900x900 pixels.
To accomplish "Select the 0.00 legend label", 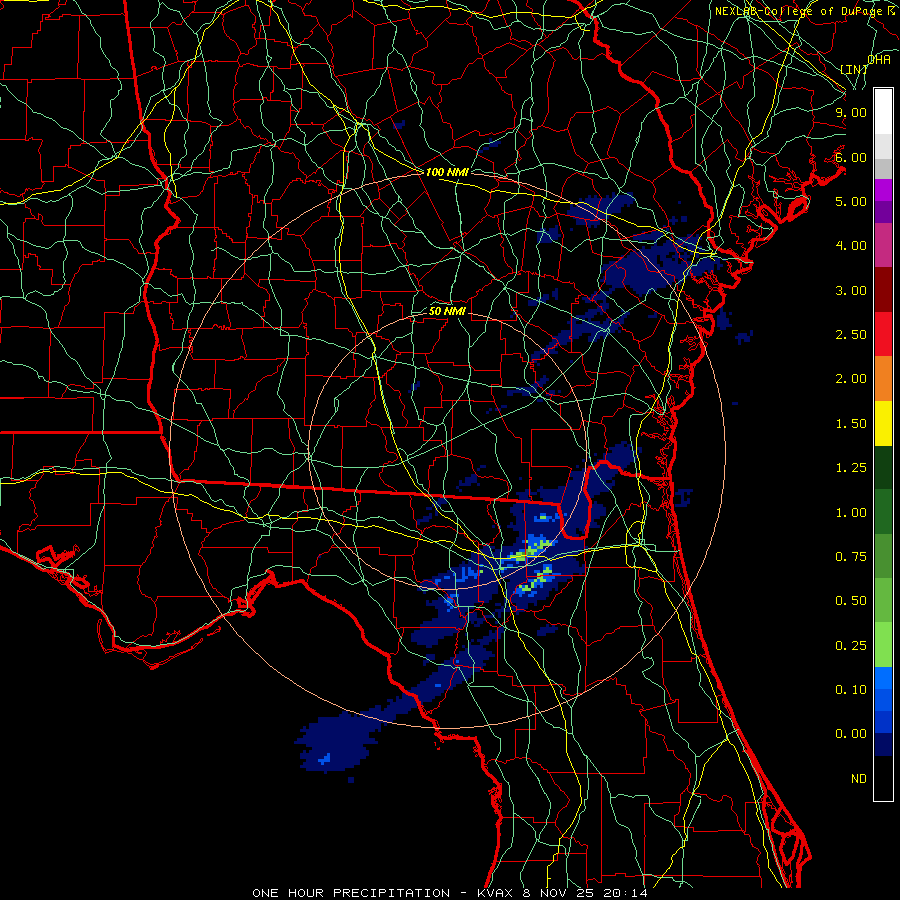I will tap(851, 734).
